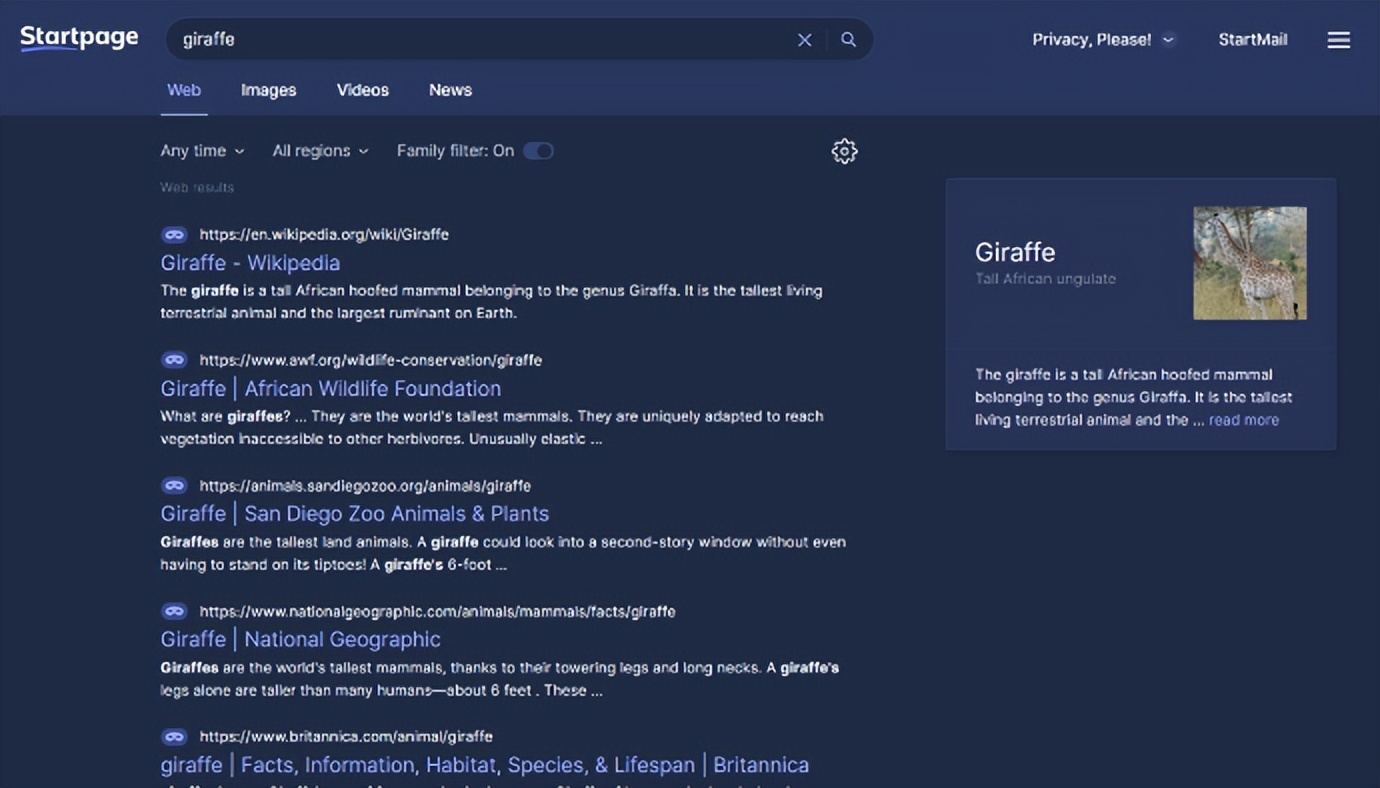Click anonymous view mask icon beside nationalgeographic URL
The width and height of the screenshot is (1380, 788).
click(x=174, y=611)
